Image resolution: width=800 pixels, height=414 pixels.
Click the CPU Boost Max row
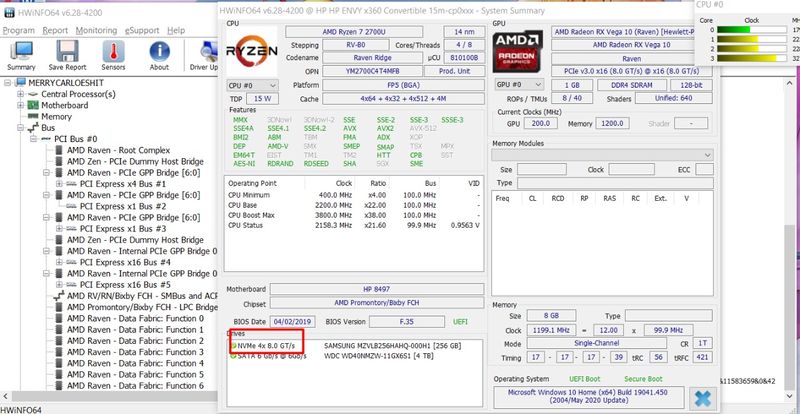click(354, 215)
